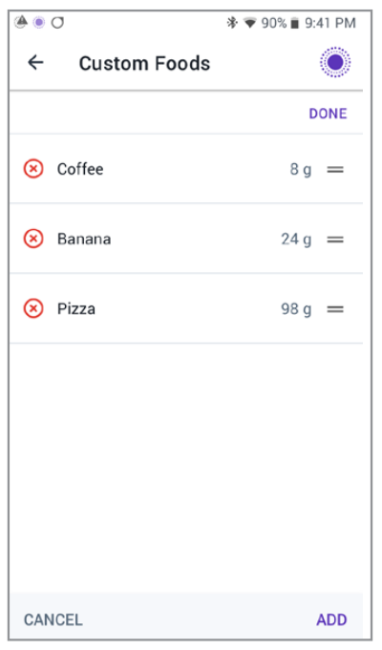Image resolution: width=382 pixels, height=650 pixels.
Task: Tap the purple pod status icon
Action: pos(335,62)
